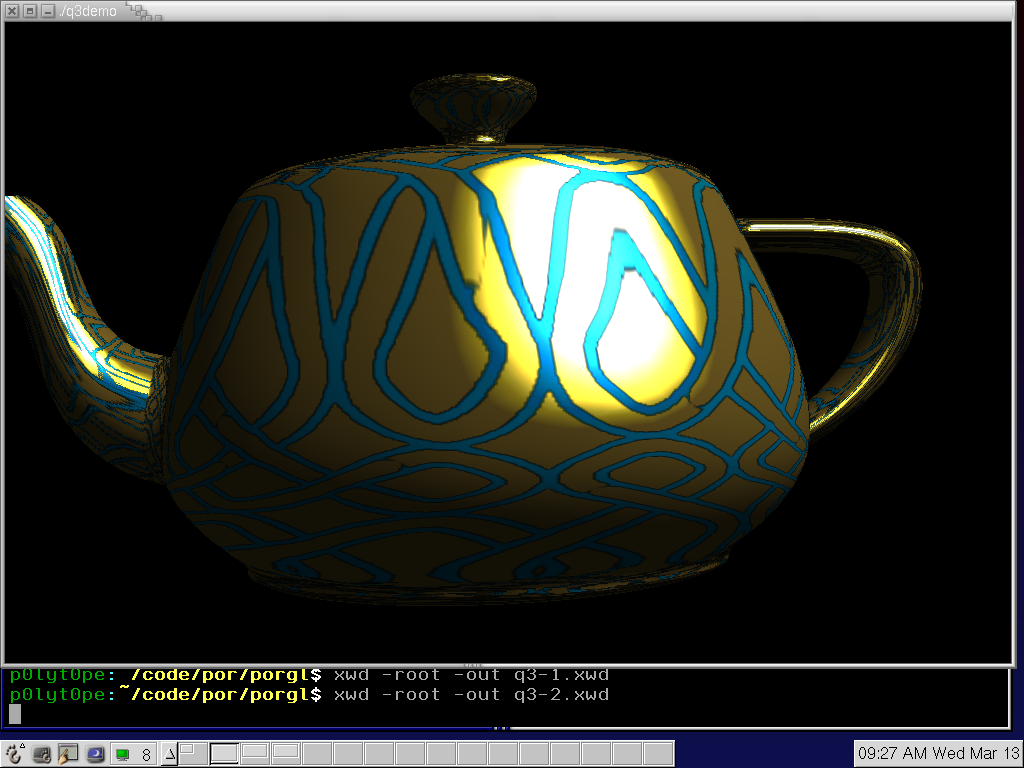Viewport: 1024px width, 768px height.
Task: Launch the GNOME control center icon
Action: 42,754
